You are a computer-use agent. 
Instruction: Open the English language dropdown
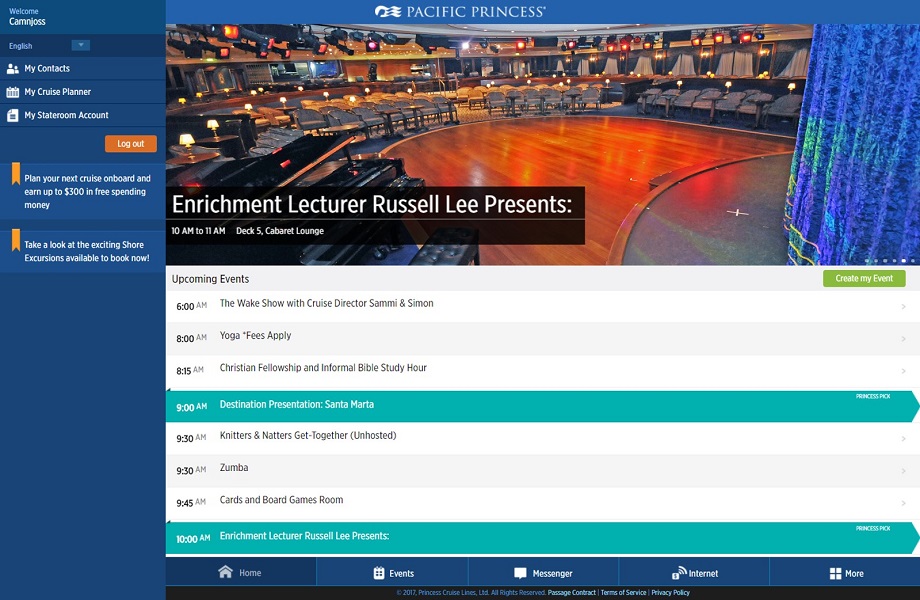point(81,45)
